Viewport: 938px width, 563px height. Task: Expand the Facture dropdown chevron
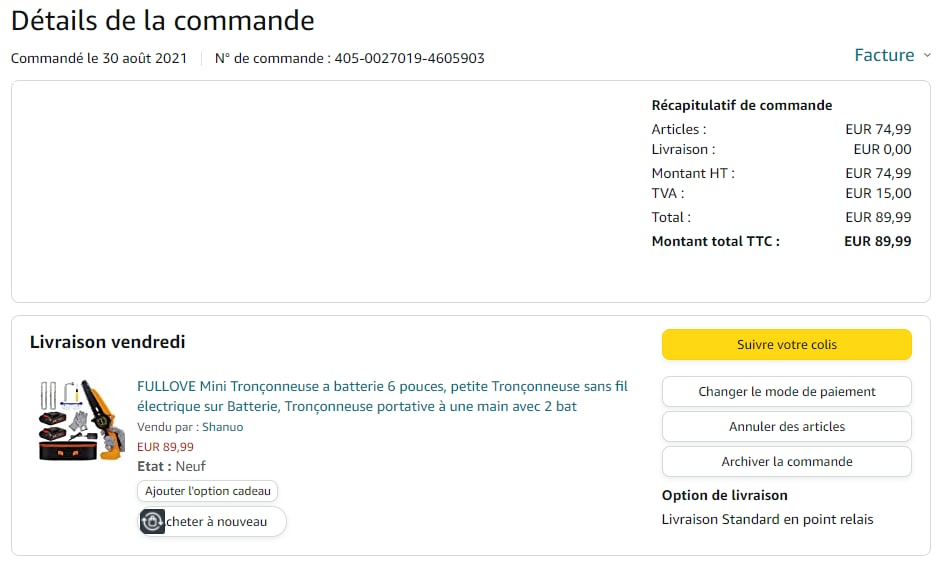[926, 56]
